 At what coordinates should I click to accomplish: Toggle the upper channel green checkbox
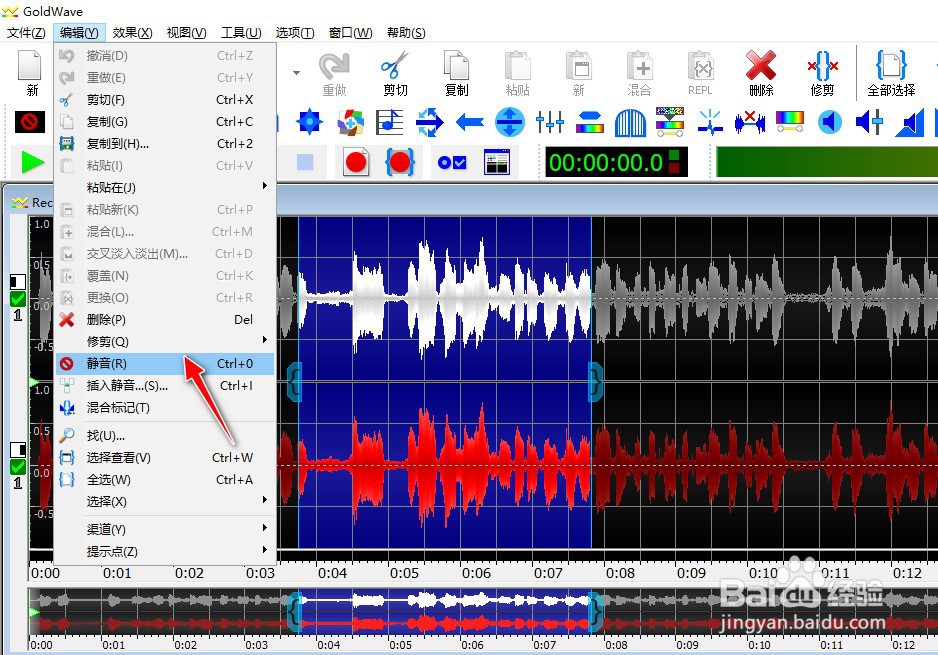click(x=18, y=298)
